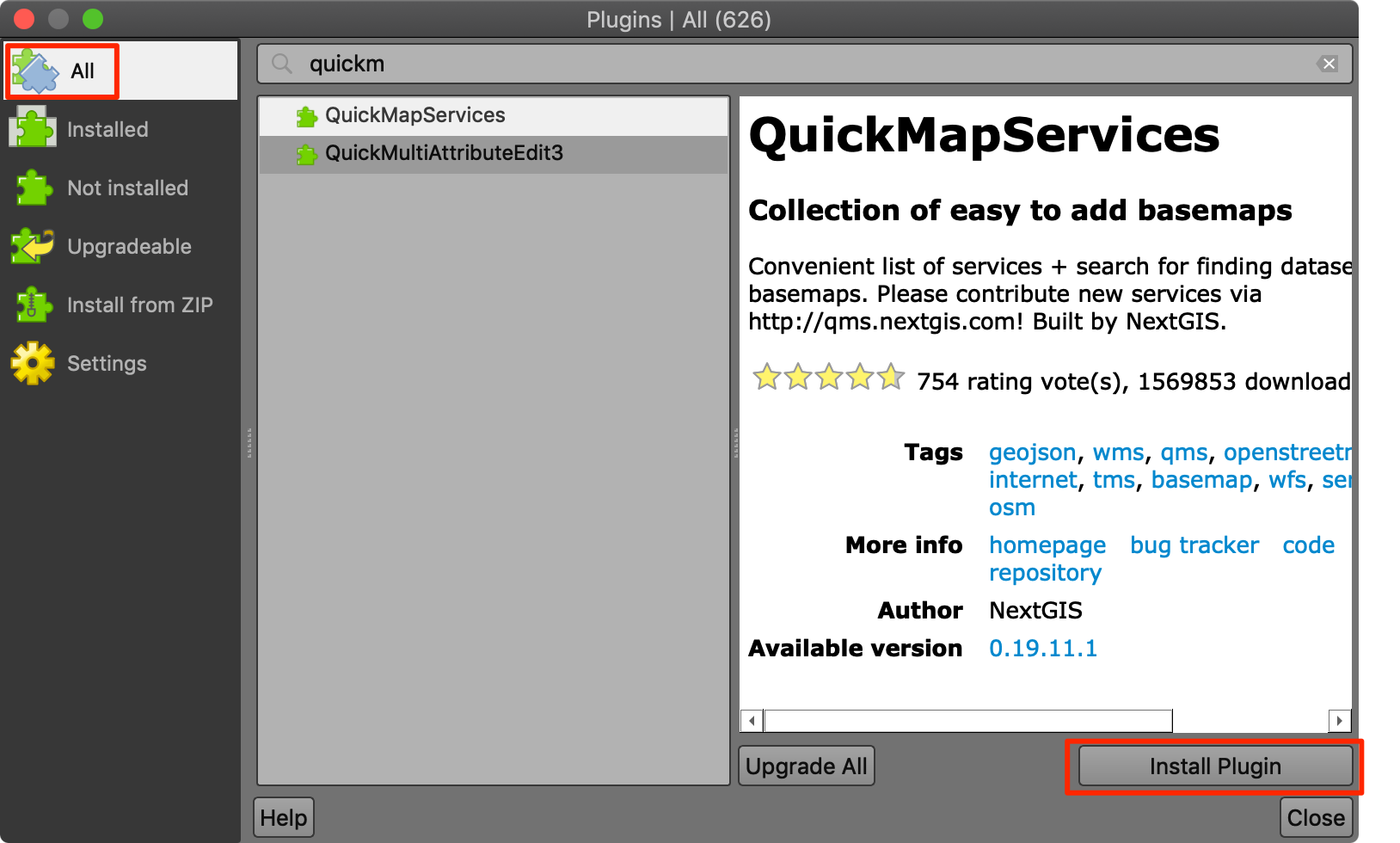
Task: Open the tms tag link
Action: pyautogui.click(x=1114, y=480)
